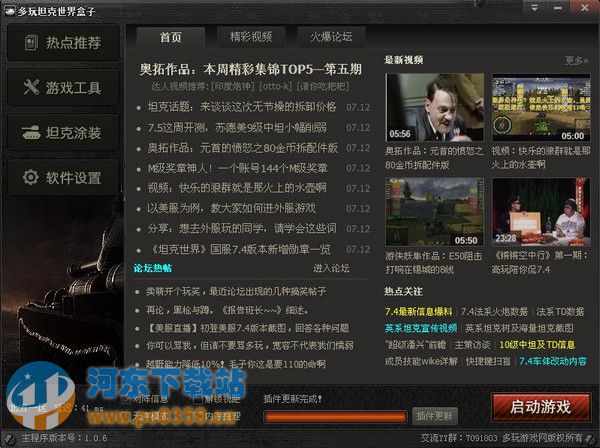Switch to the 精彩视频 tab
The image size is (600, 448).
point(251,37)
